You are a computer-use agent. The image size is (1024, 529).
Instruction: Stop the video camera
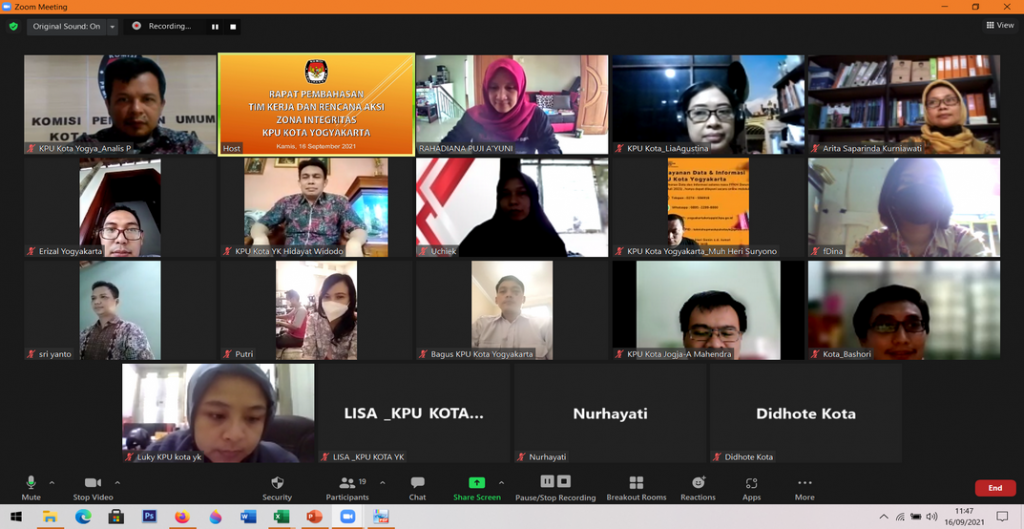pos(92,484)
